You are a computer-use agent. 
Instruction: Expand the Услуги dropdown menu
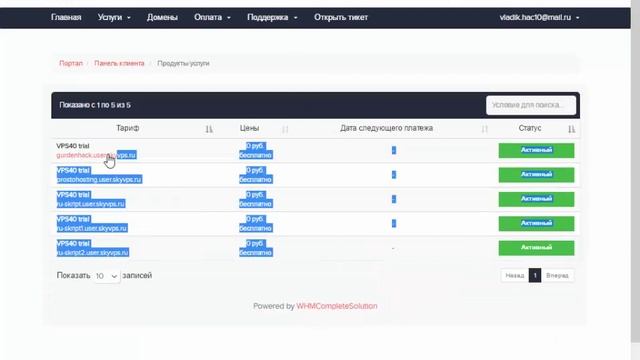(x=114, y=18)
